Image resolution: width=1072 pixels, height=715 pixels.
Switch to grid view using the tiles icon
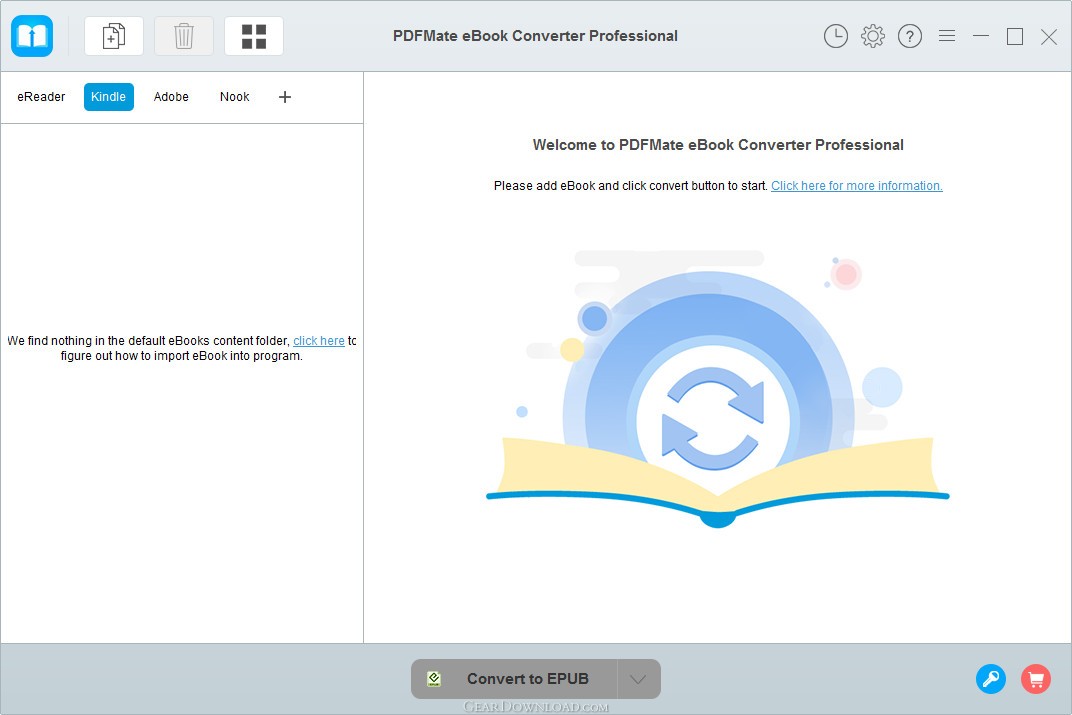254,36
